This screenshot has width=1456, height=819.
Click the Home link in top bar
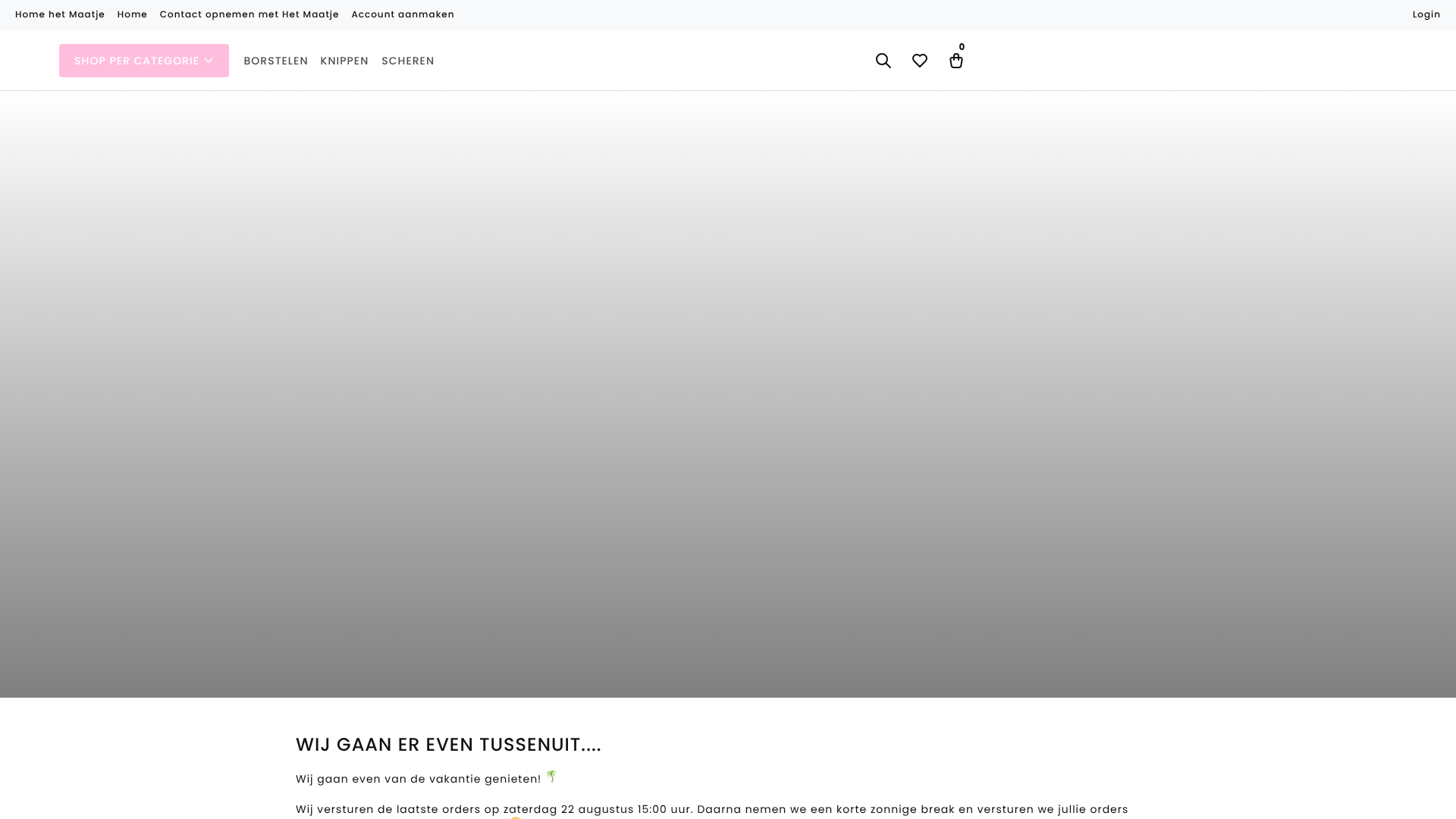(132, 14)
